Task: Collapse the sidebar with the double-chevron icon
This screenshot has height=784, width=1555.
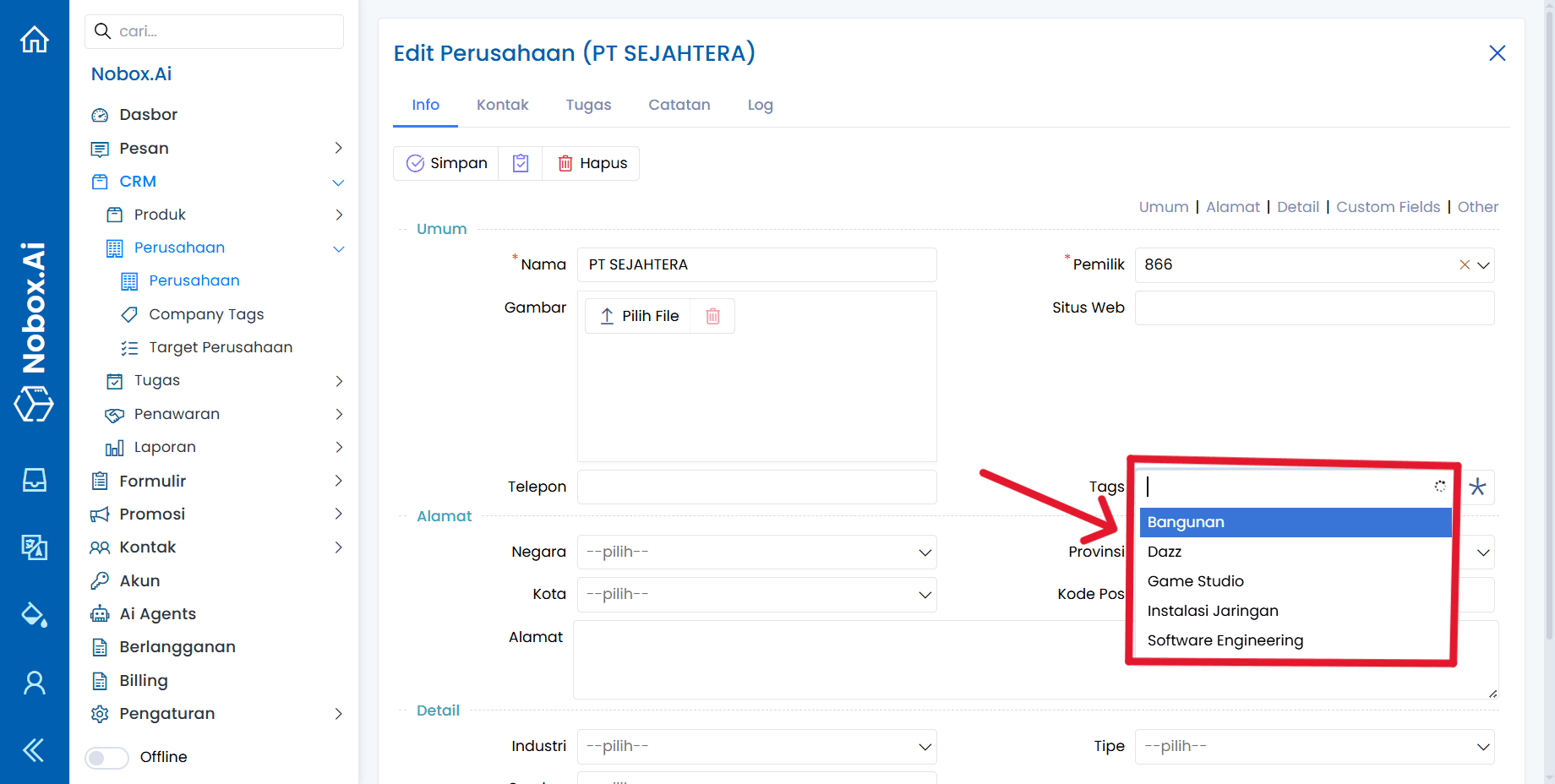Action: click(35, 750)
